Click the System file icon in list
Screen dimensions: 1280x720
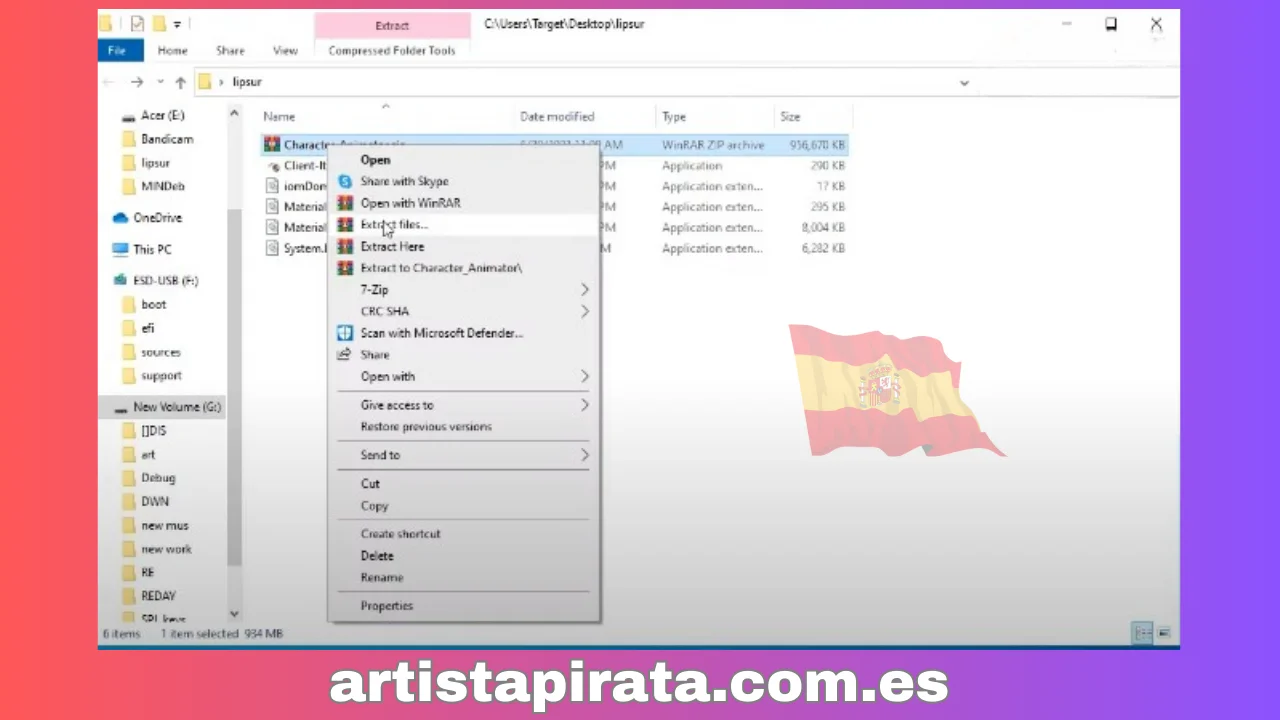pos(272,248)
